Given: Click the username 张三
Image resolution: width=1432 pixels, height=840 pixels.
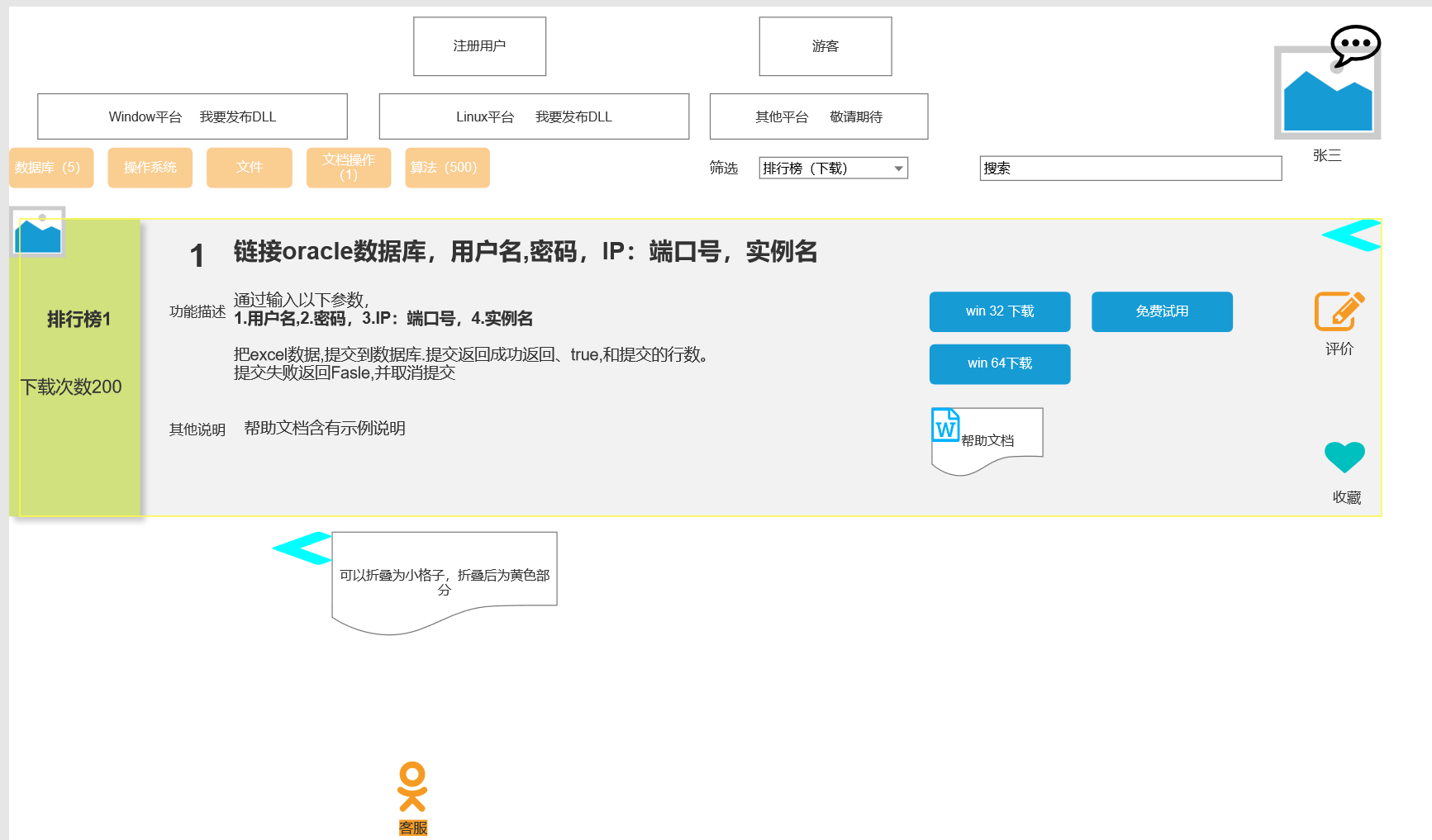Looking at the screenshot, I should pyautogui.click(x=1327, y=155).
